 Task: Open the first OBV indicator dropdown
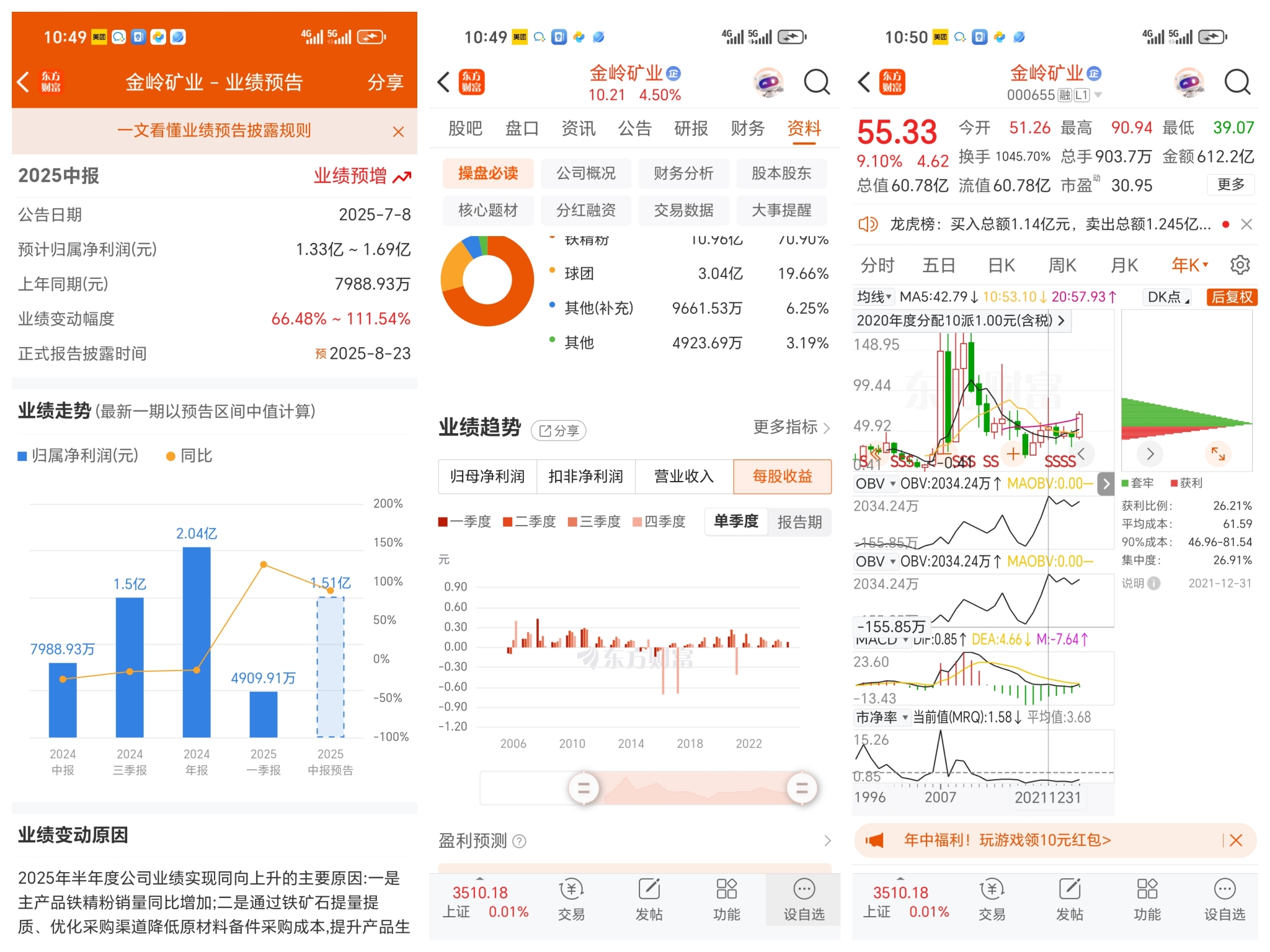[875, 483]
